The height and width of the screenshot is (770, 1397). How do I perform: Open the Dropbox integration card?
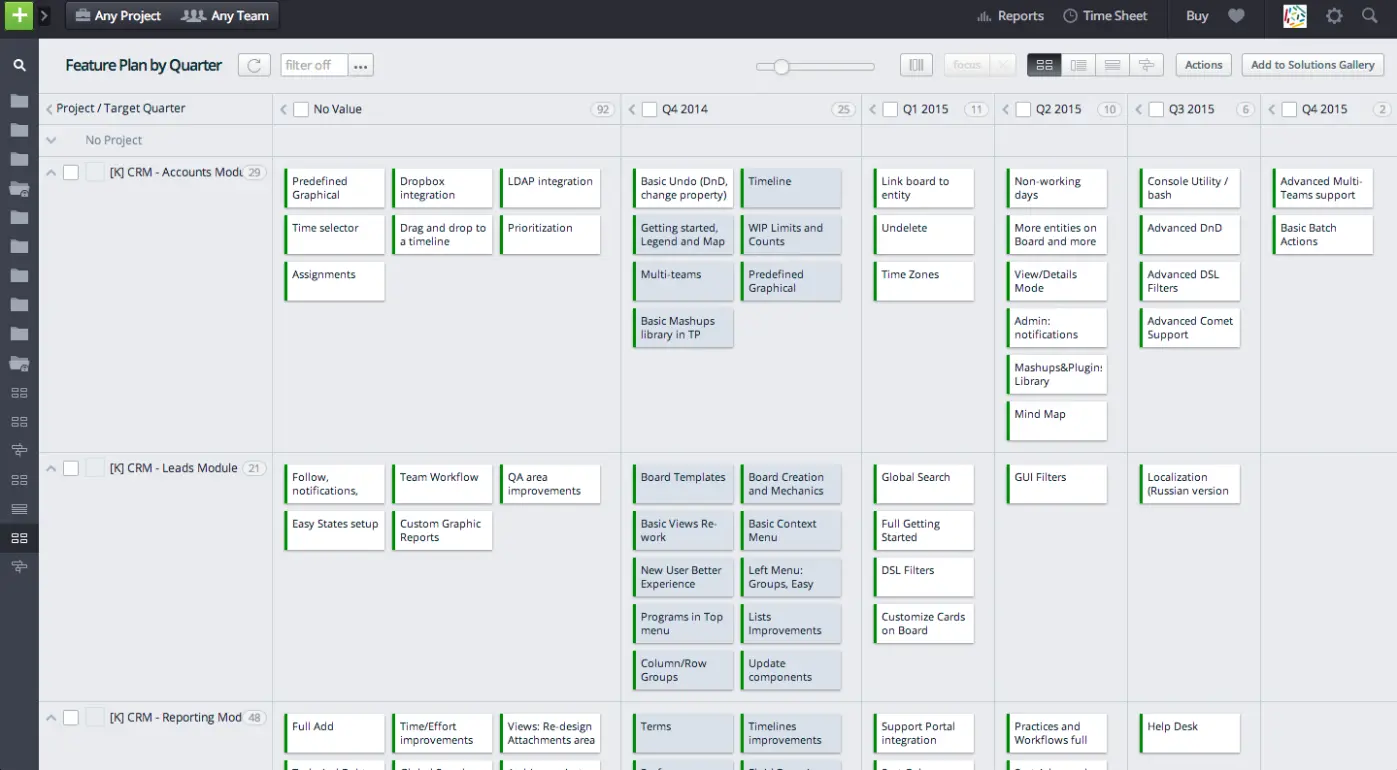pyautogui.click(x=442, y=188)
